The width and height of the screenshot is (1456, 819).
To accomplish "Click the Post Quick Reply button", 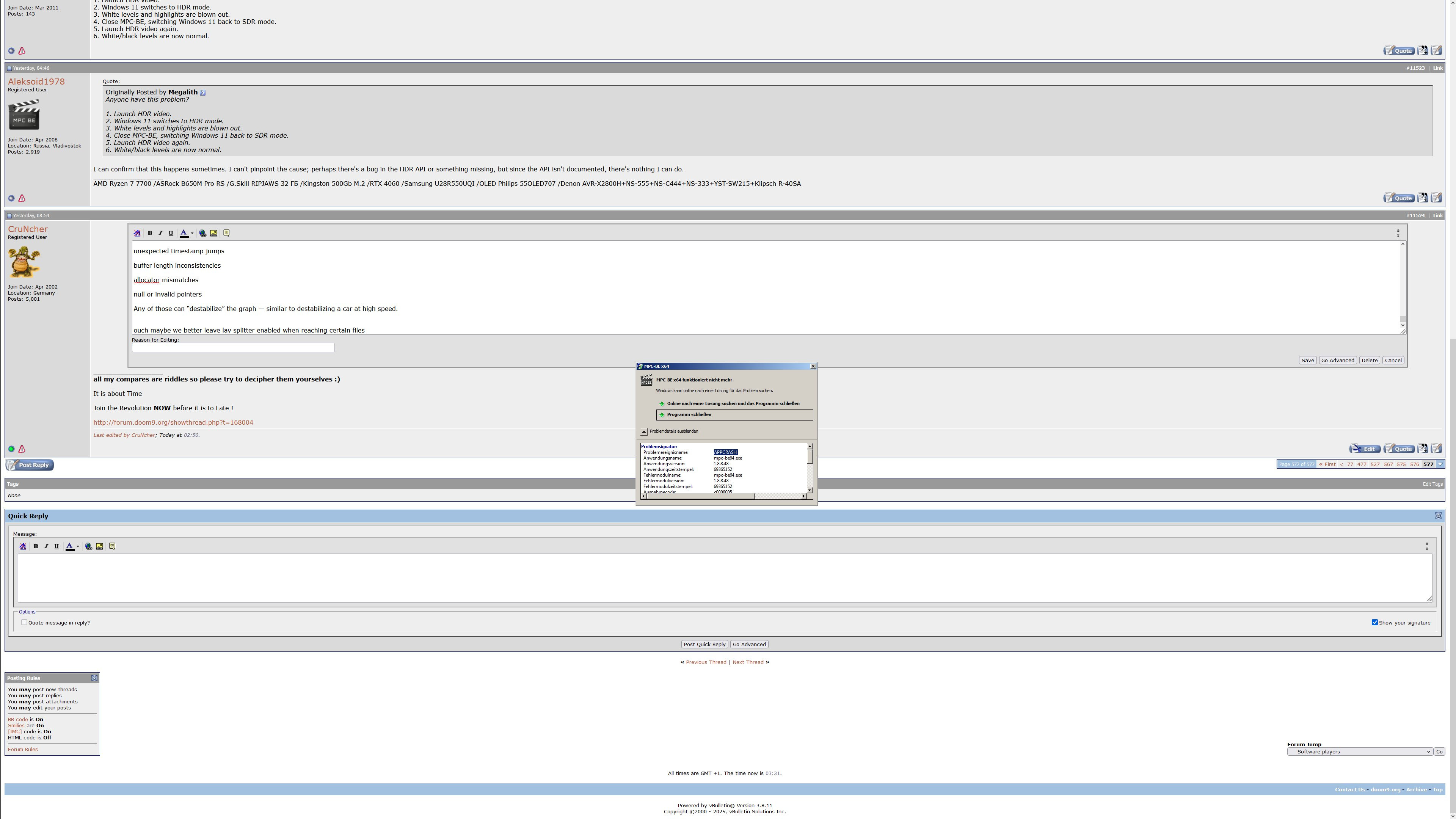I will (x=704, y=644).
